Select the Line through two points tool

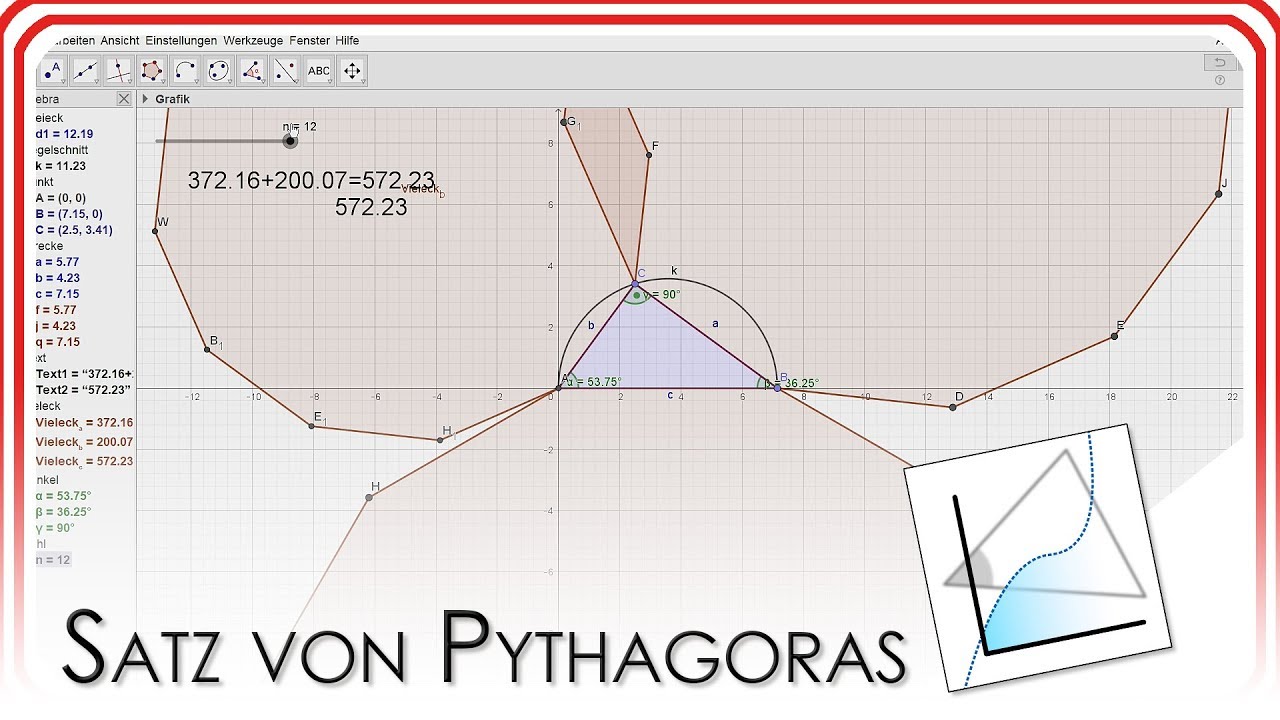click(x=86, y=70)
